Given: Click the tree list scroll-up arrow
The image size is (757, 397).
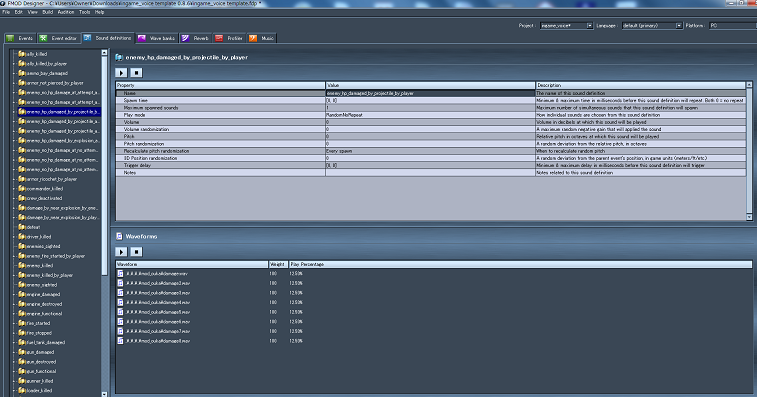Looking at the screenshot, I should click(104, 52).
